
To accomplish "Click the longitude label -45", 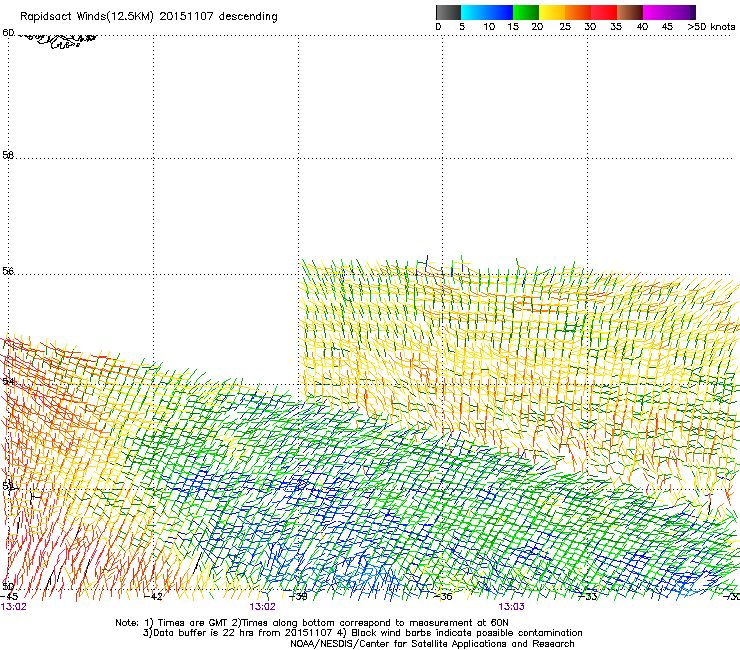I will tap(9, 597).
